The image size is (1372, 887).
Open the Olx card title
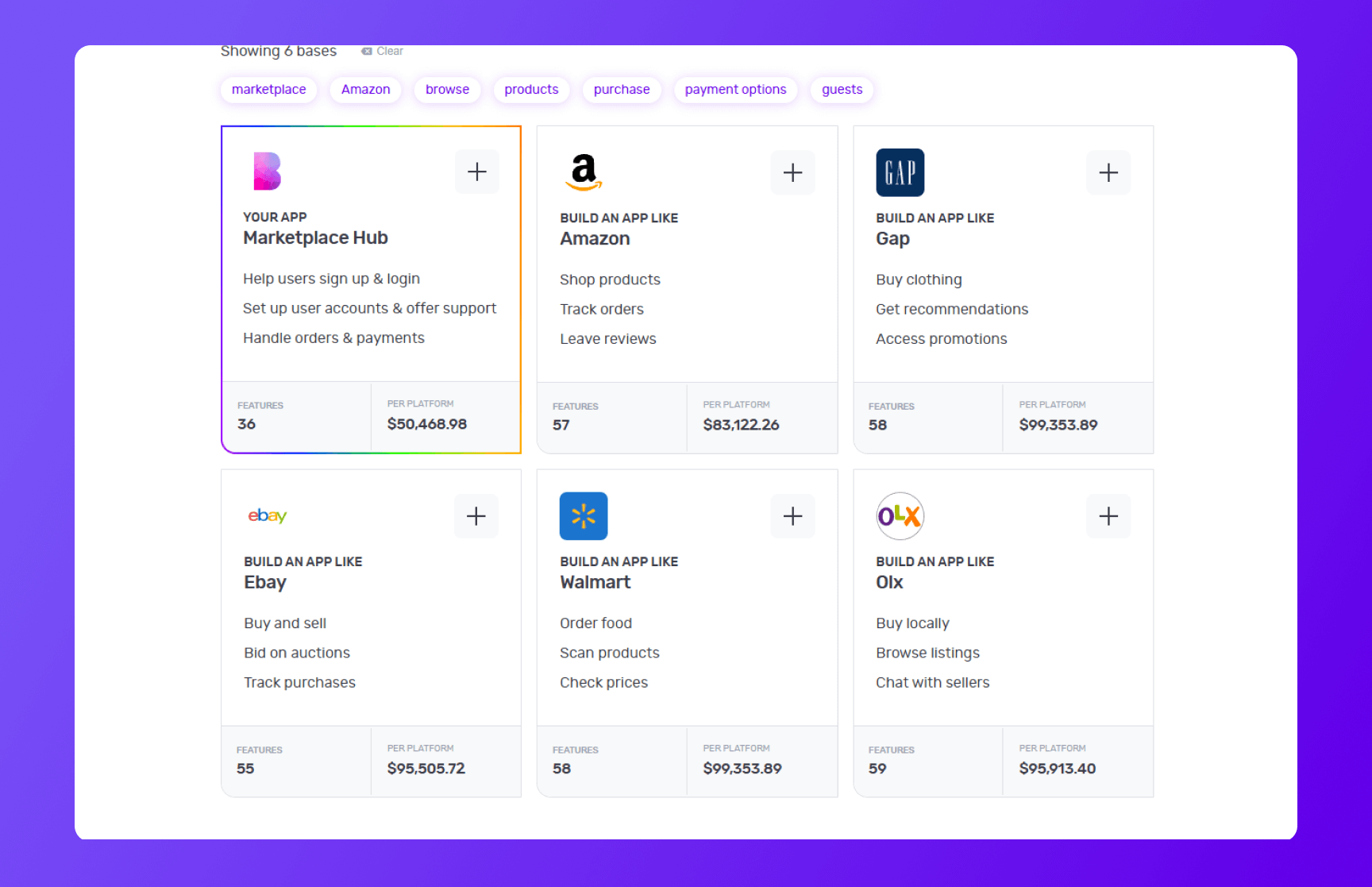pyautogui.click(x=889, y=582)
